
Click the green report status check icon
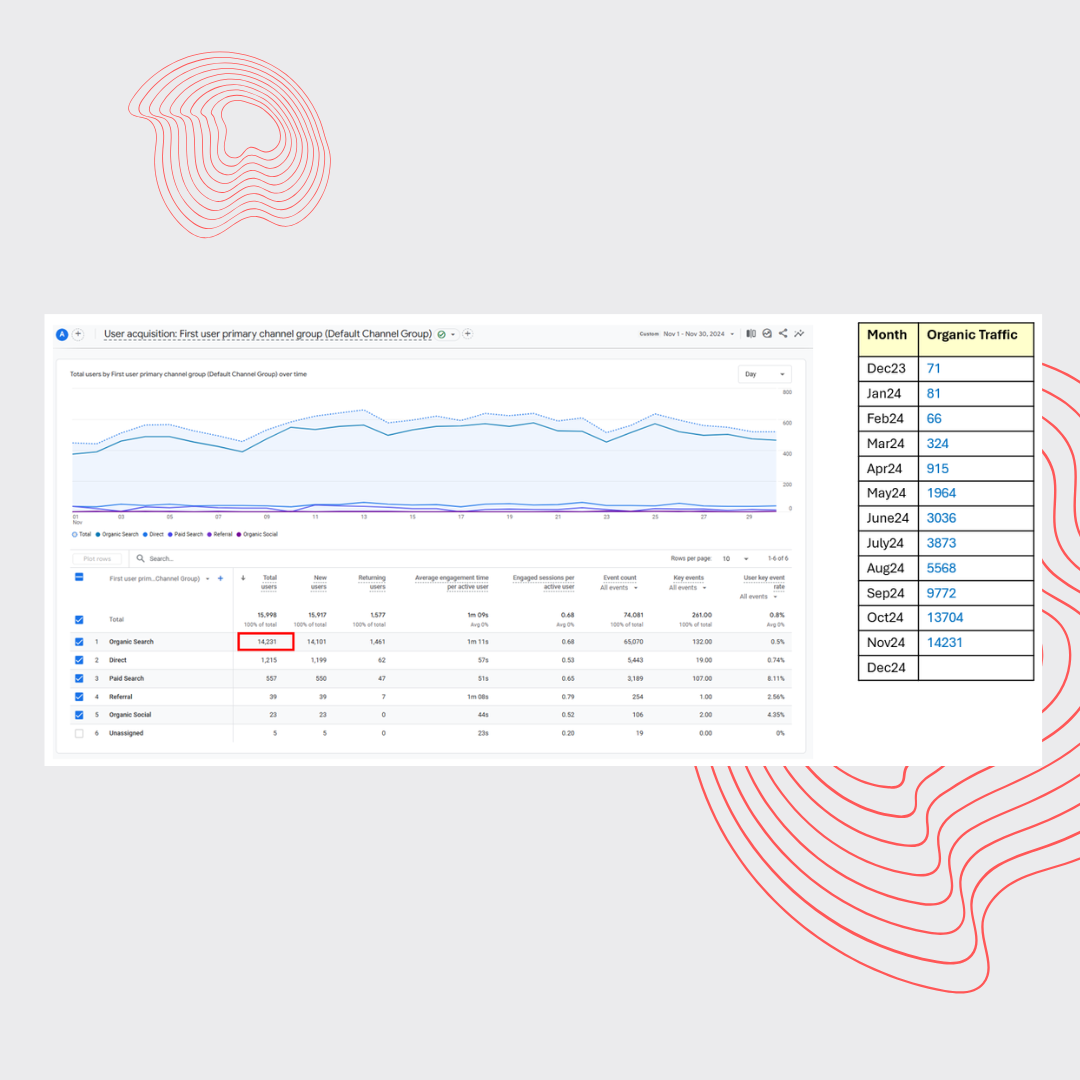click(x=442, y=334)
